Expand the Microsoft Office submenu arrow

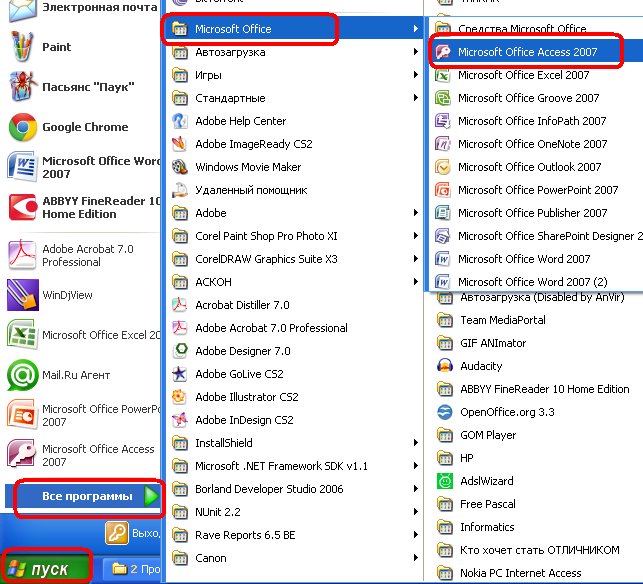416,29
